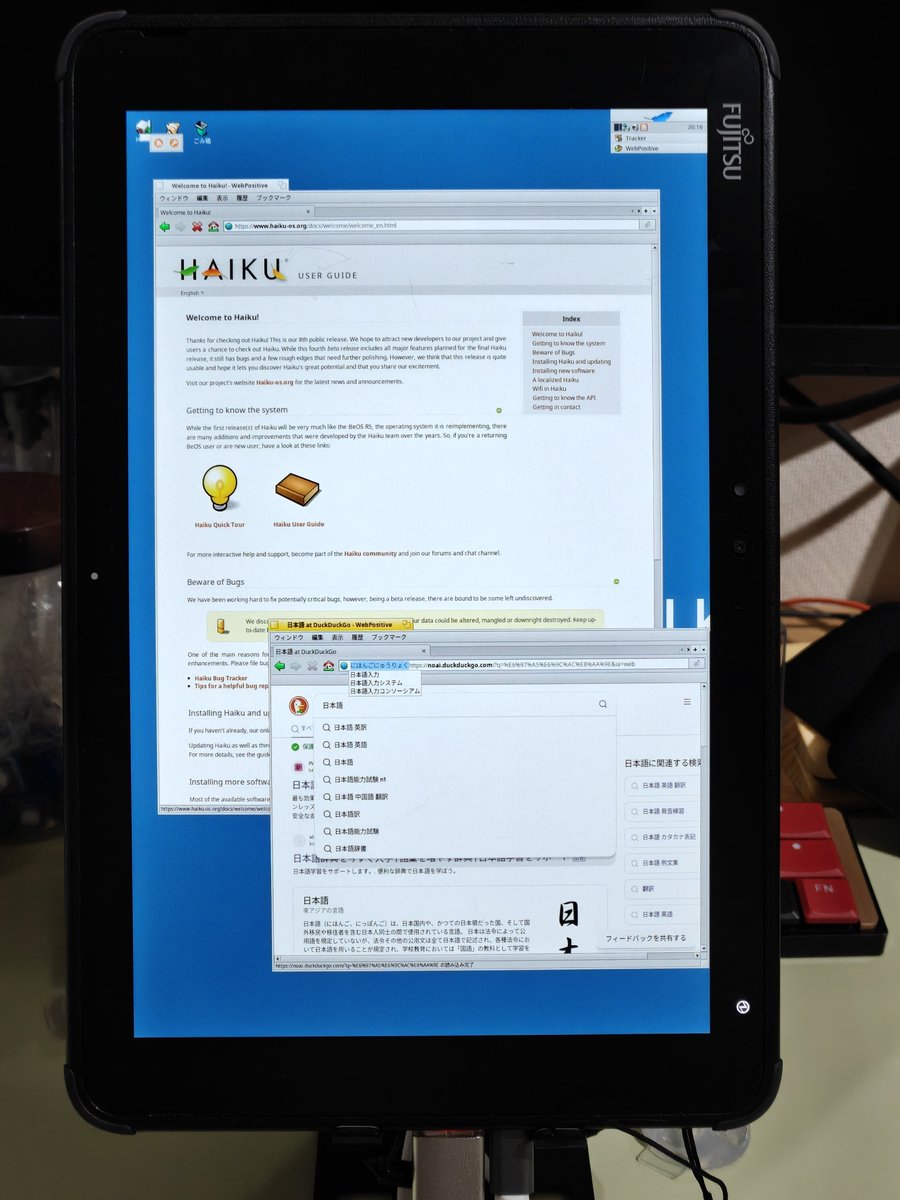Screen dimensions: 900x1200
Task: Click the DuckDuckGo duck logo
Action: [x=297, y=705]
